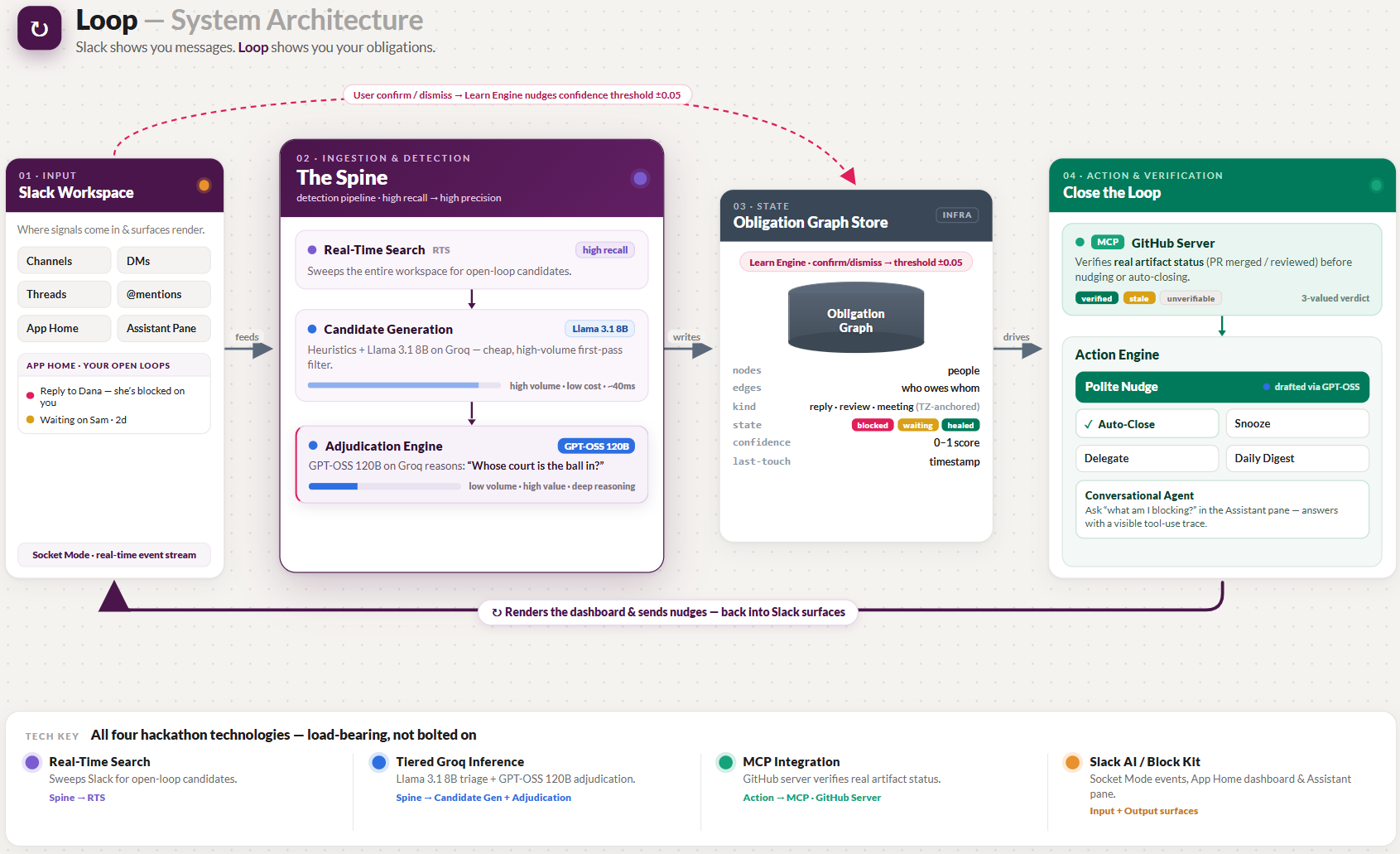The height and width of the screenshot is (854, 1400).
Task: Click 'APP HOME · YOUR OPEN LOOPS' heading
Action: point(99,365)
